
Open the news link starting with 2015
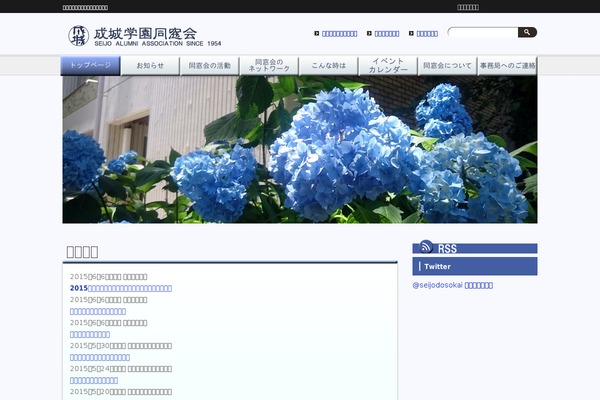pos(121,288)
